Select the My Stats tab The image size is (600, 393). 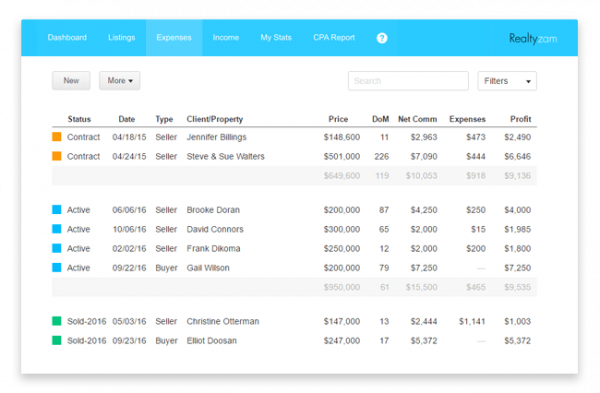coord(276,38)
